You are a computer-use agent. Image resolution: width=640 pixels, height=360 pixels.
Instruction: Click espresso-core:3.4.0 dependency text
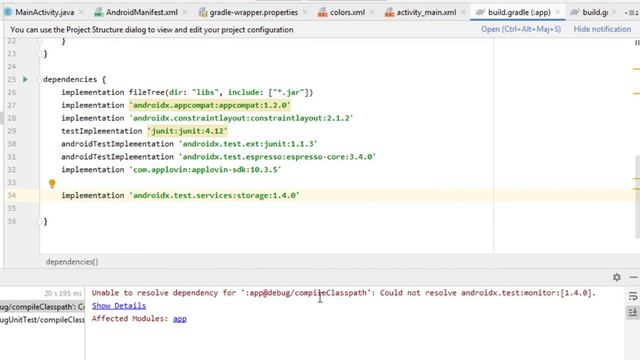tap(277, 157)
